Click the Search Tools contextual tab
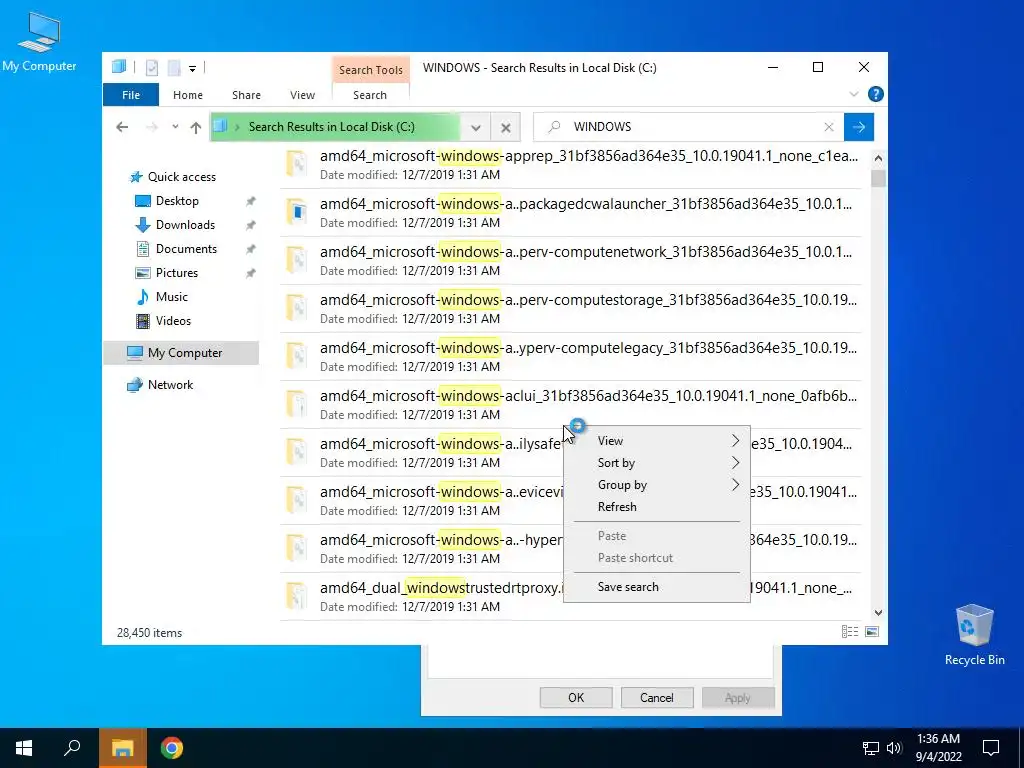The height and width of the screenshot is (768, 1024). tap(370, 70)
